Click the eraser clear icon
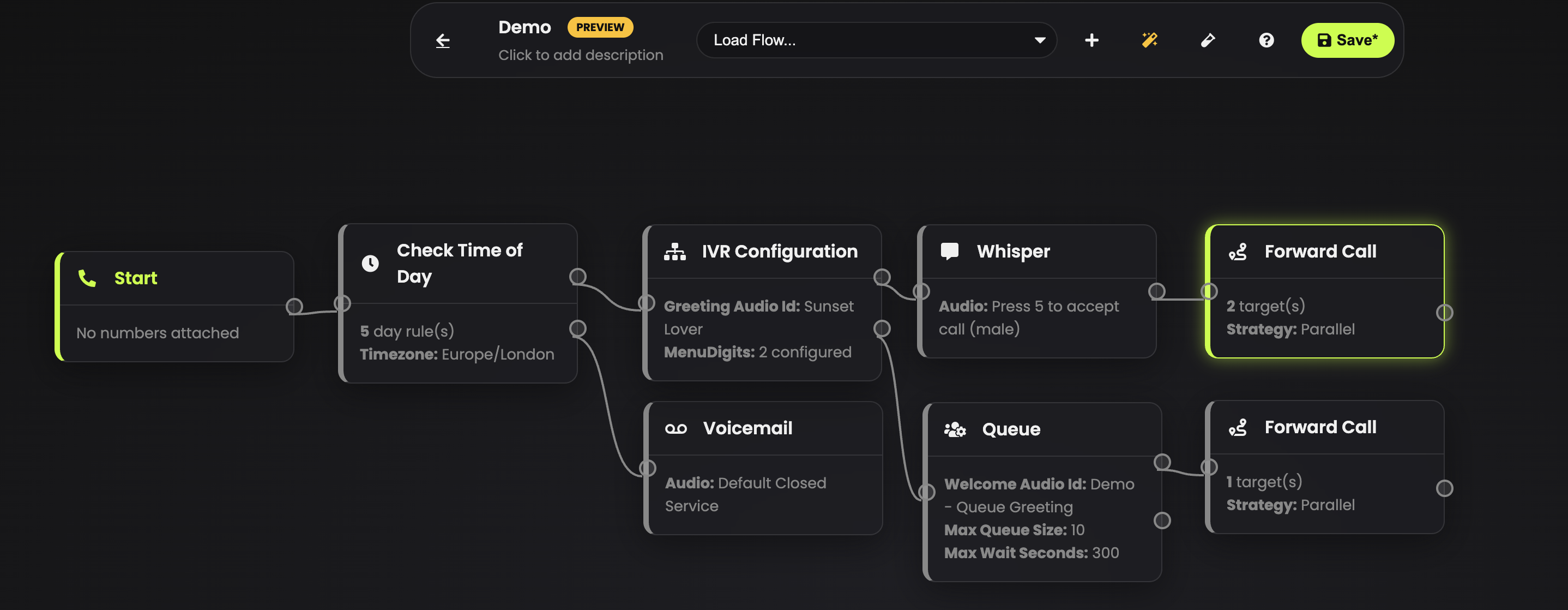Image resolution: width=1568 pixels, height=610 pixels. [x=1208, y=40]
